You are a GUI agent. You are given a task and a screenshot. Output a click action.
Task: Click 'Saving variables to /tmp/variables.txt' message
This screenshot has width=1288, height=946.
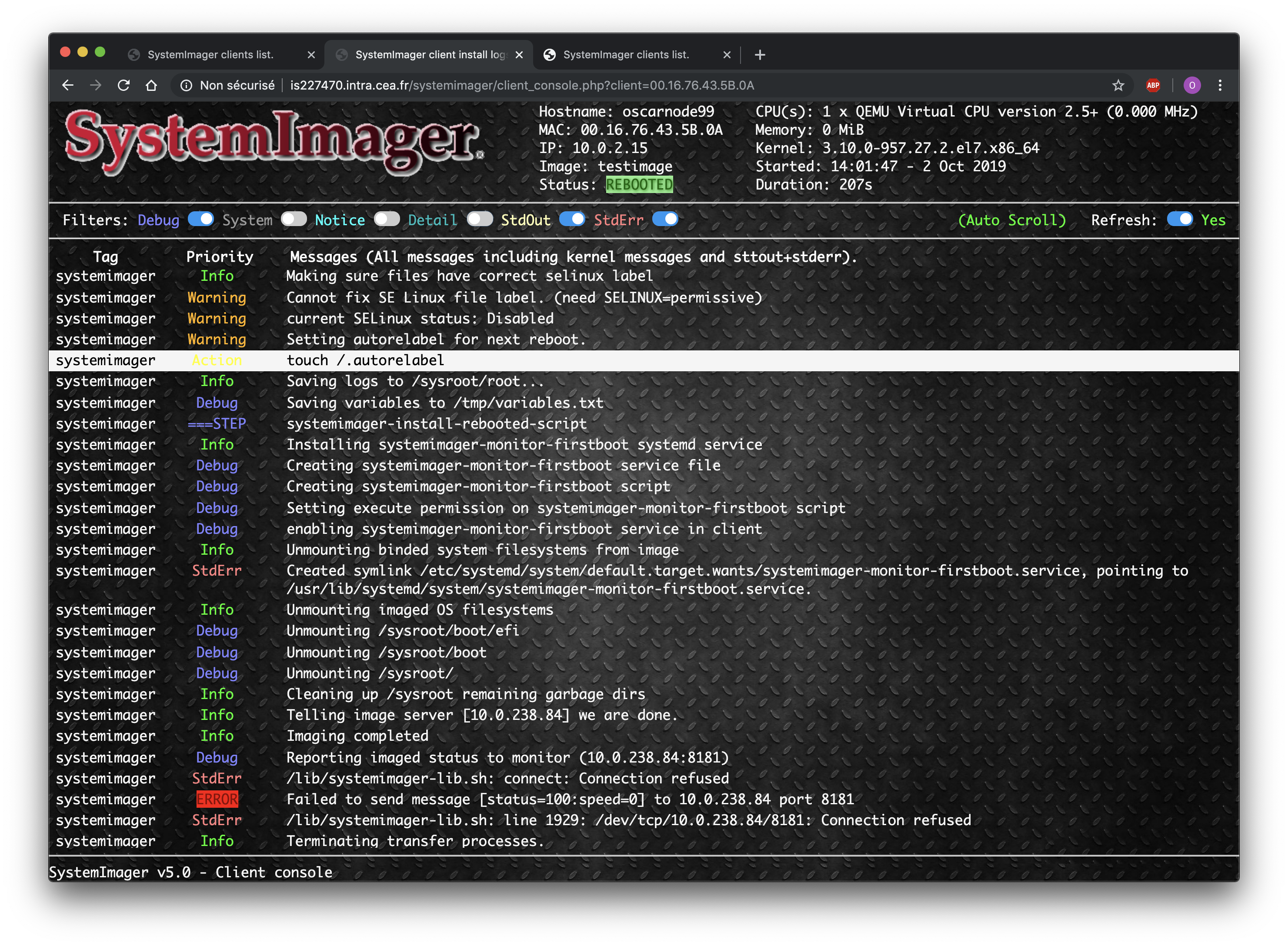(445, 403)
